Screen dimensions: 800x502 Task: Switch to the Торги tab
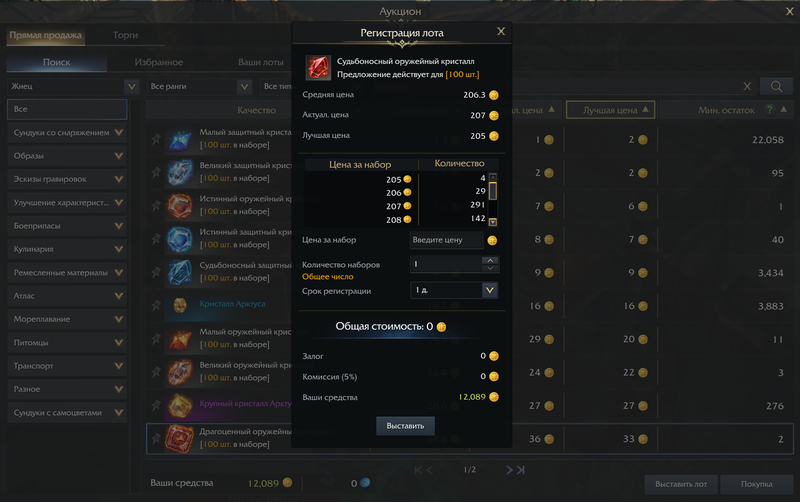click(126, 35)
